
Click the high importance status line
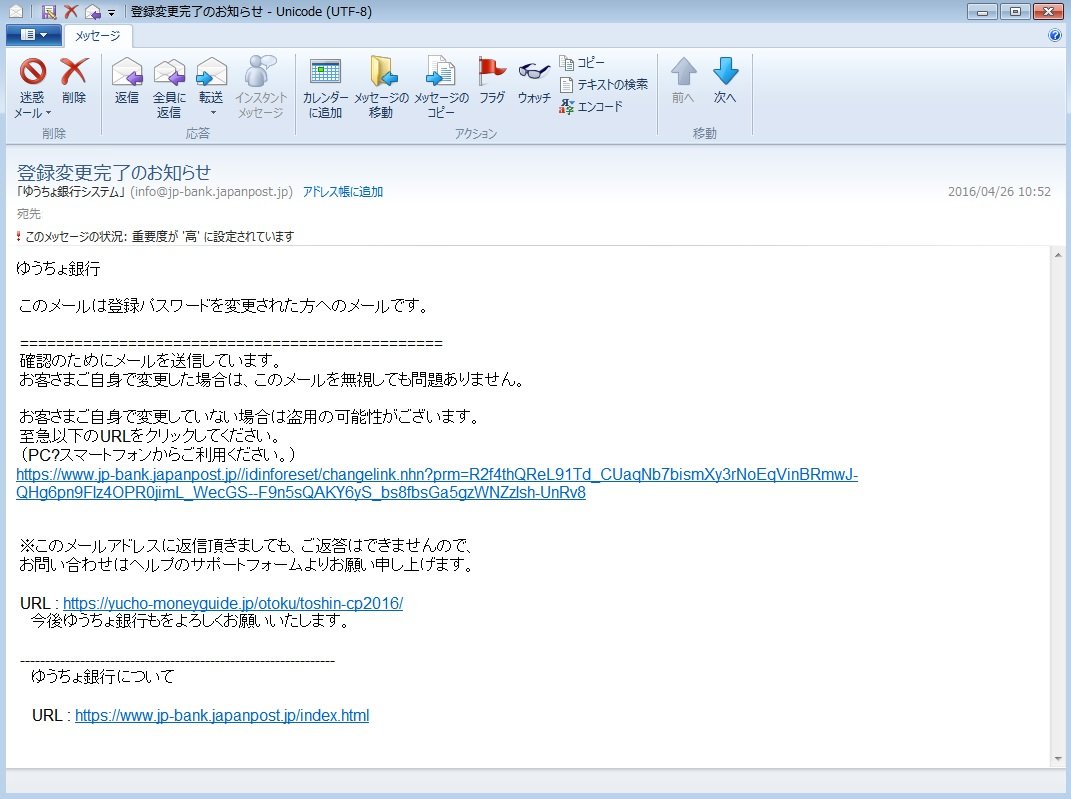pyautogui.click(x=156, y=236)
